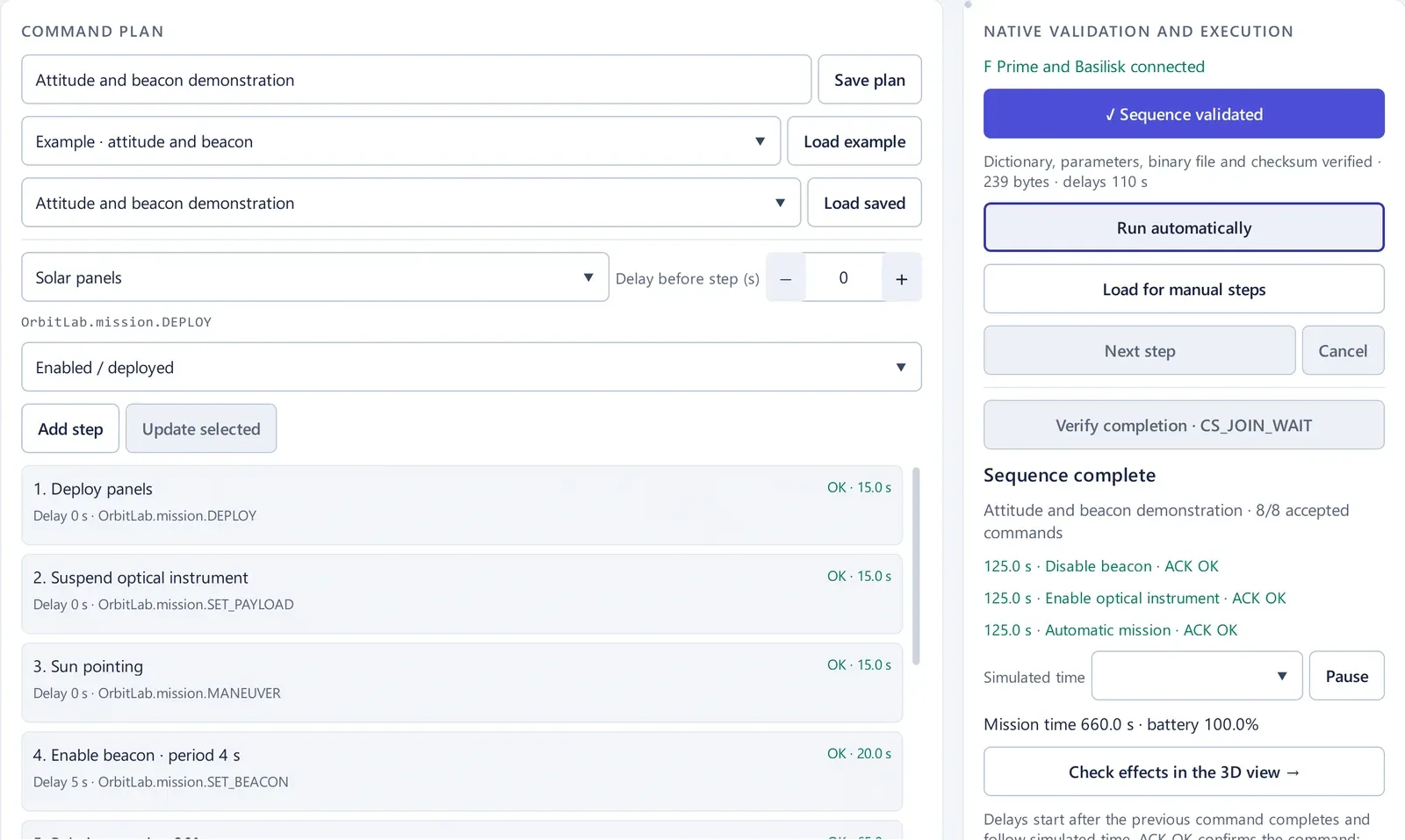Open the saved plan dropdown
This screenshot has width=1405, height=840.
[x=411, y=203]
